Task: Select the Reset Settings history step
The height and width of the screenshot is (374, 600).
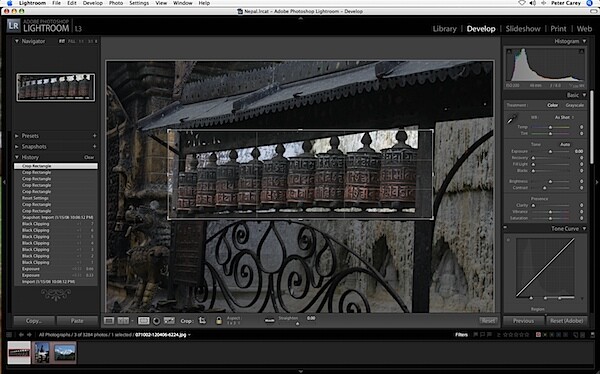Action: click(x=56, y=198)
